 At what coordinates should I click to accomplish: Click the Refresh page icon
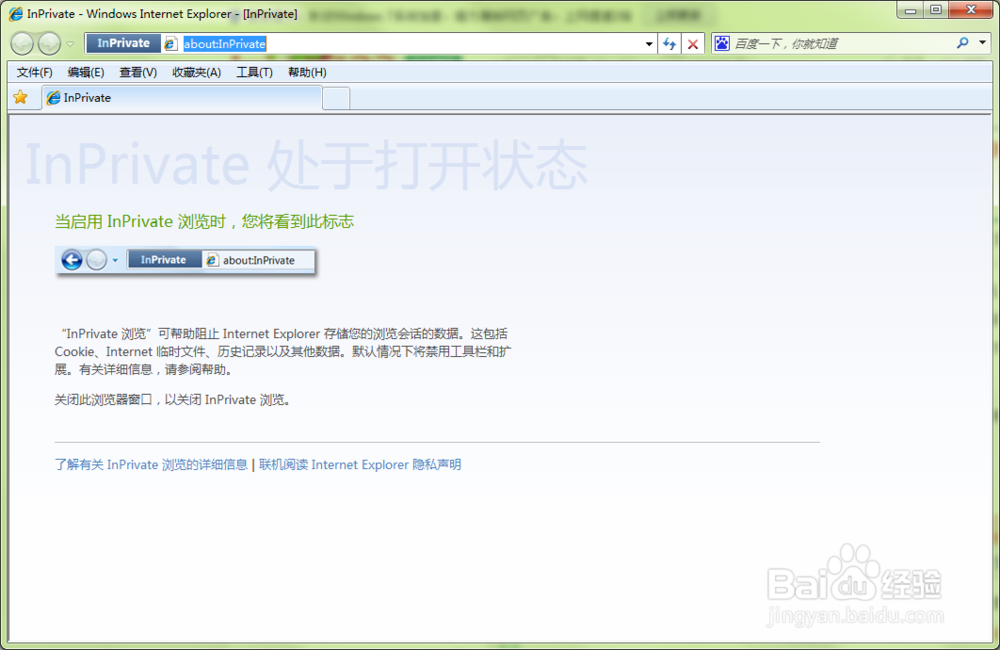point(669,43)
